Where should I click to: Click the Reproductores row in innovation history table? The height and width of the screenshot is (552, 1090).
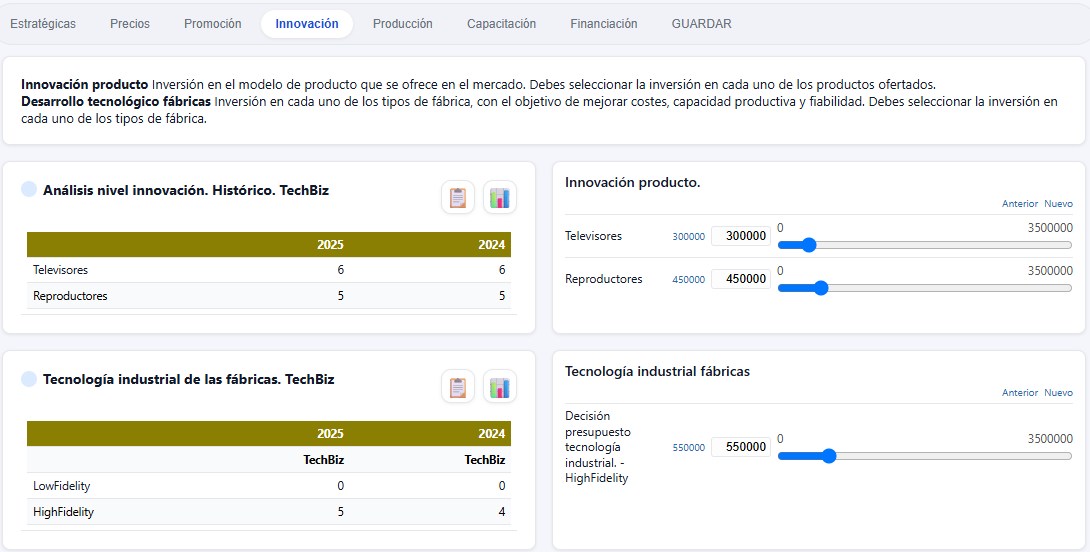tap(269, 295)
